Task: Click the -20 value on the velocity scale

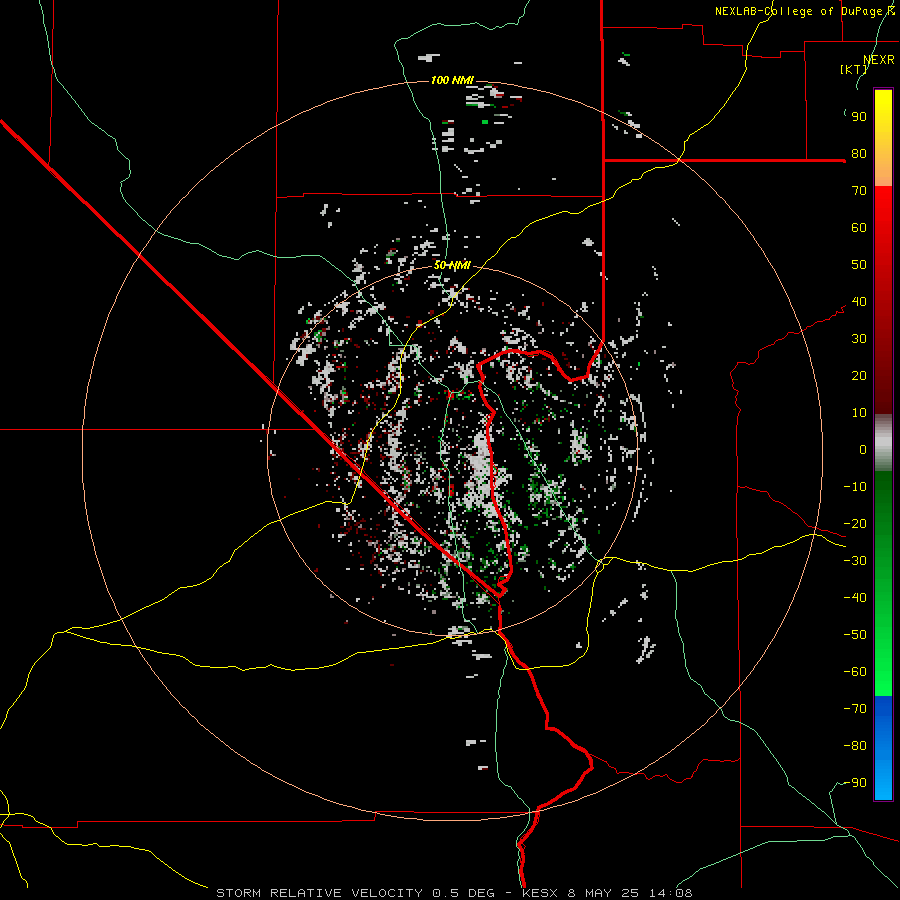Action: coord(855,524)
